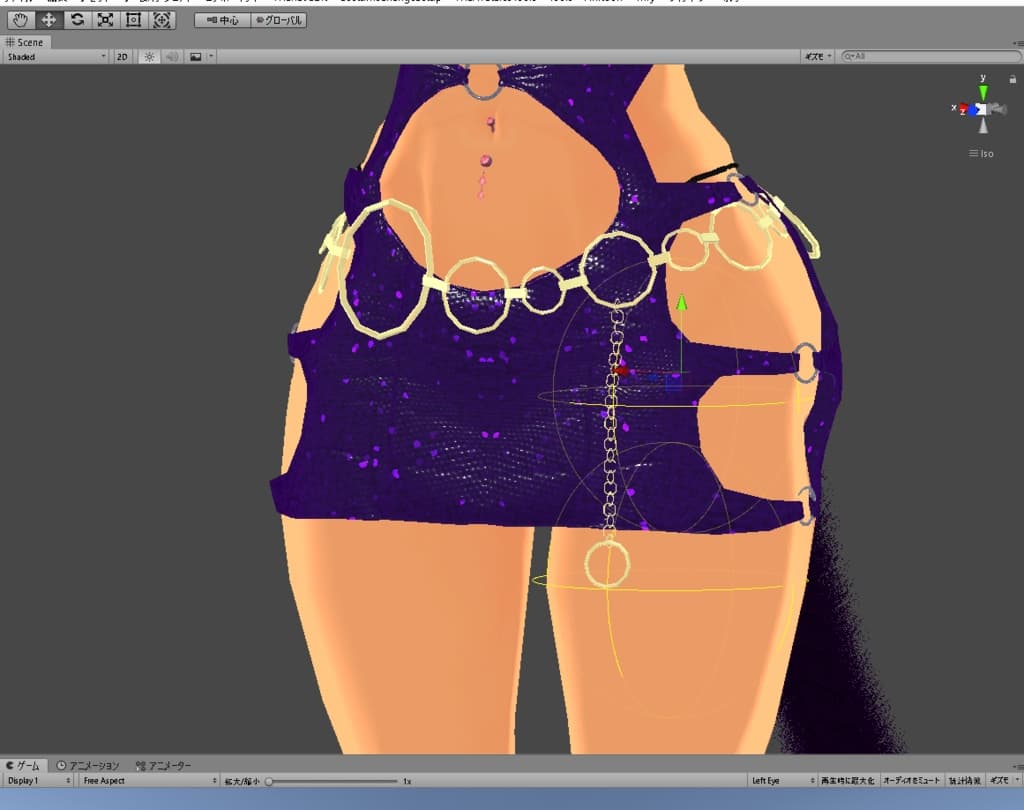Toggle 2D view mode
This screenshot has width=1024, height=810.
coord(122,57)
